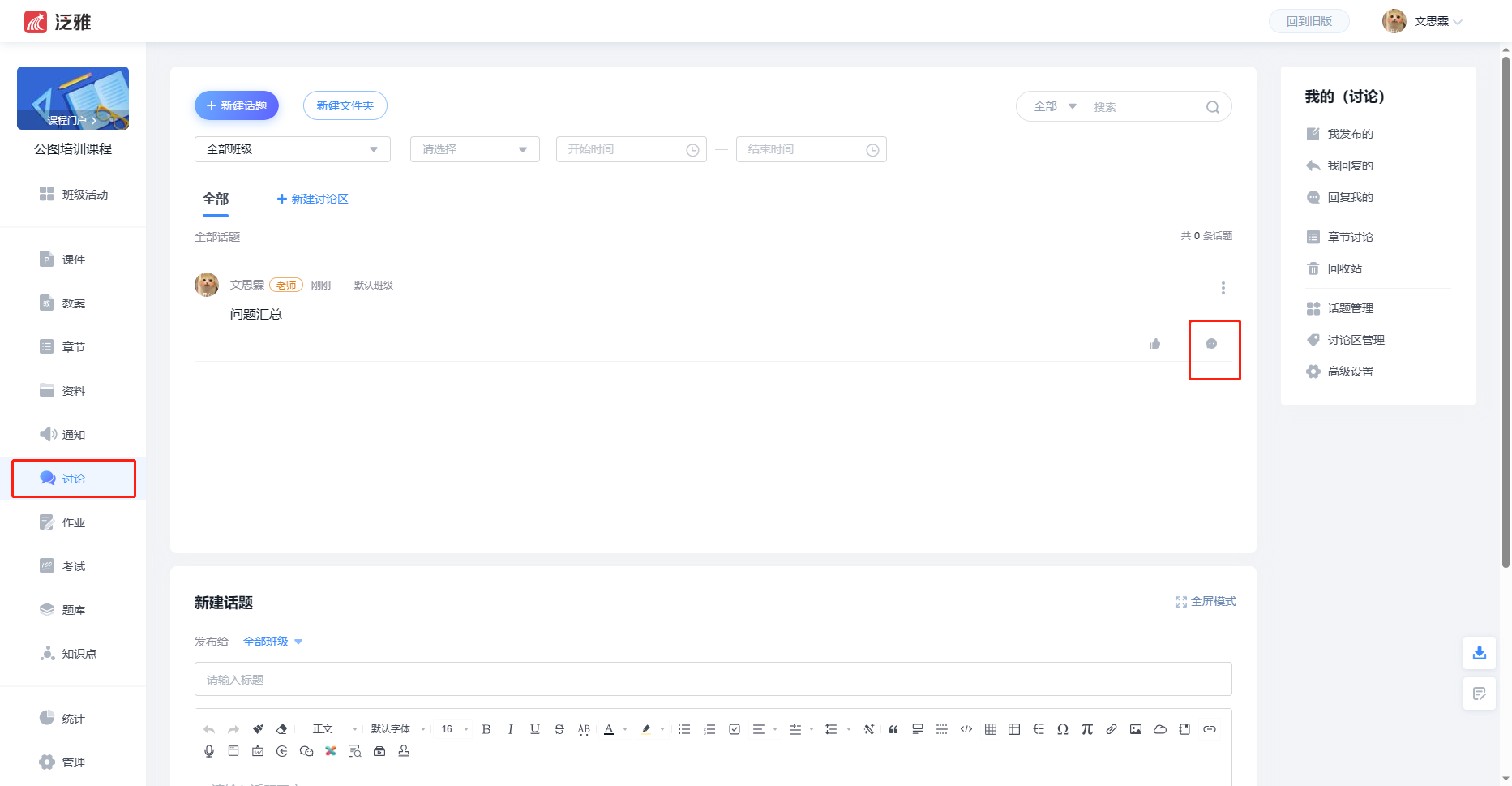
Task: Insert a formula using the pi icon
Action: [1087, 729]
